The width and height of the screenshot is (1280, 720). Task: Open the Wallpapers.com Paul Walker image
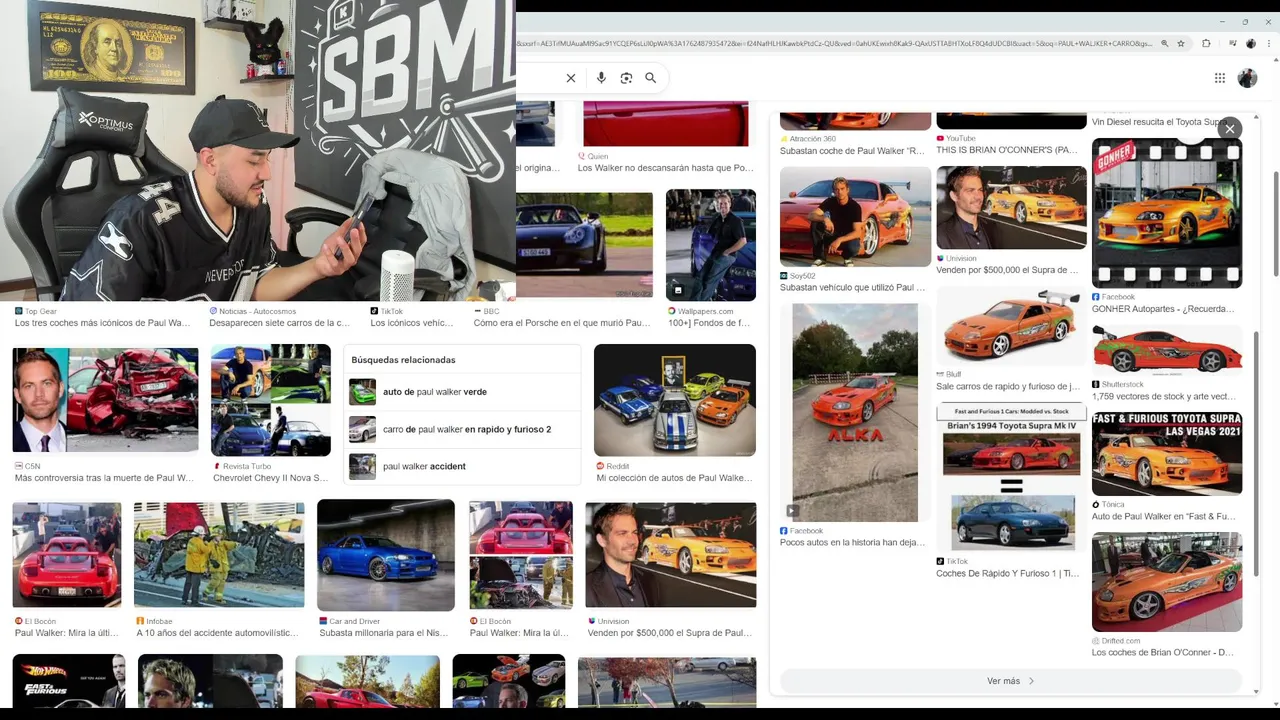click(x=711, y=245)
